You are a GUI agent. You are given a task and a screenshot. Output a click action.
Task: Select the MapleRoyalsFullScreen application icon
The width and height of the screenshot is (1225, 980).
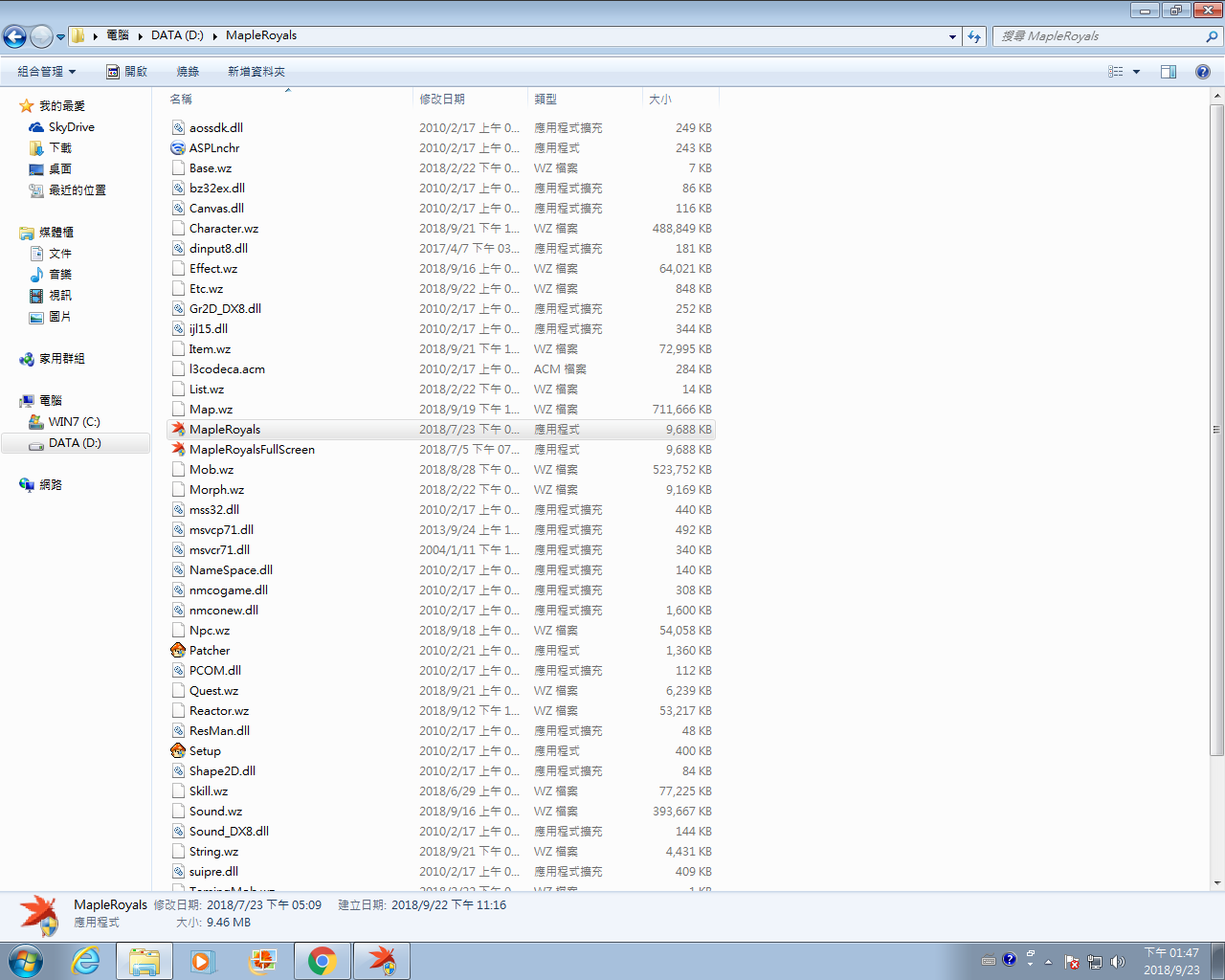pyautogui.click(x=178, y=449)
